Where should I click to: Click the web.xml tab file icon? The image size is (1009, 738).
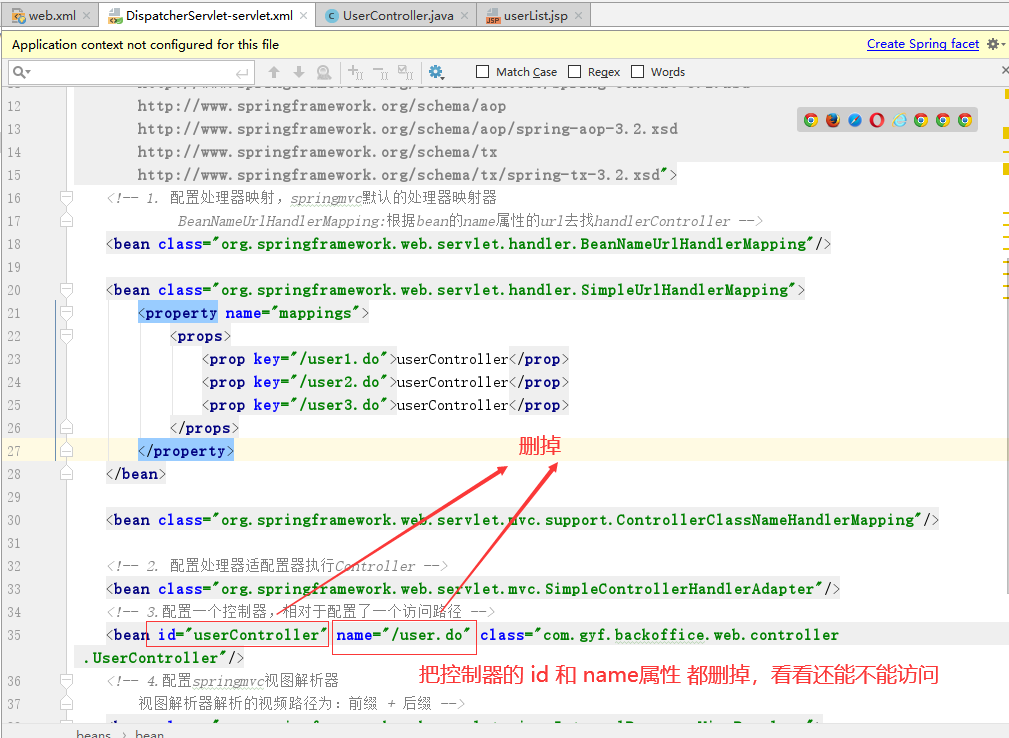tap(19, 16)
